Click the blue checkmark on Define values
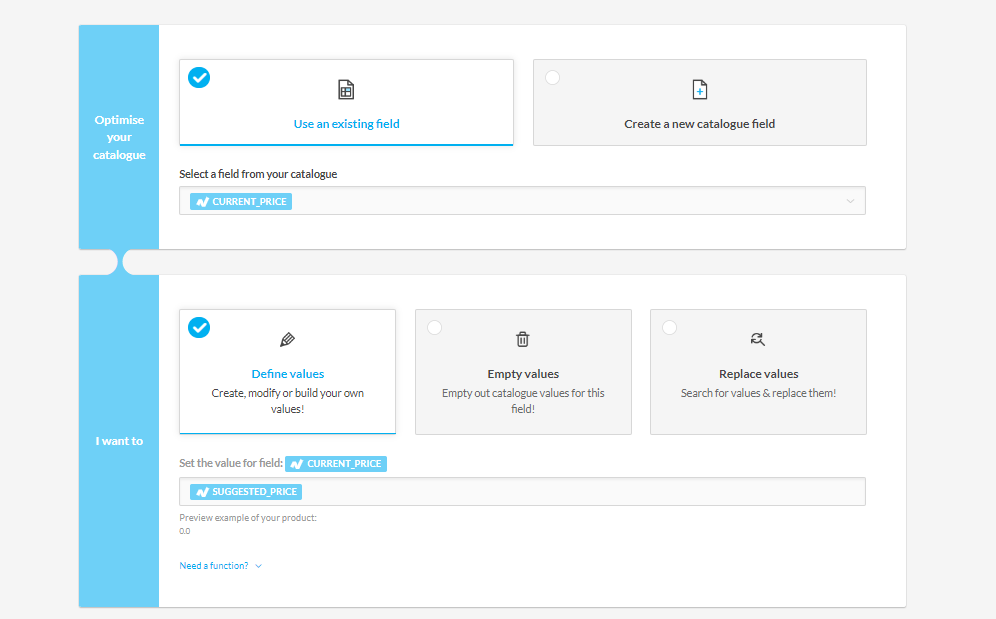The width and height of the screenshot is (996, 619). point(200,327)
